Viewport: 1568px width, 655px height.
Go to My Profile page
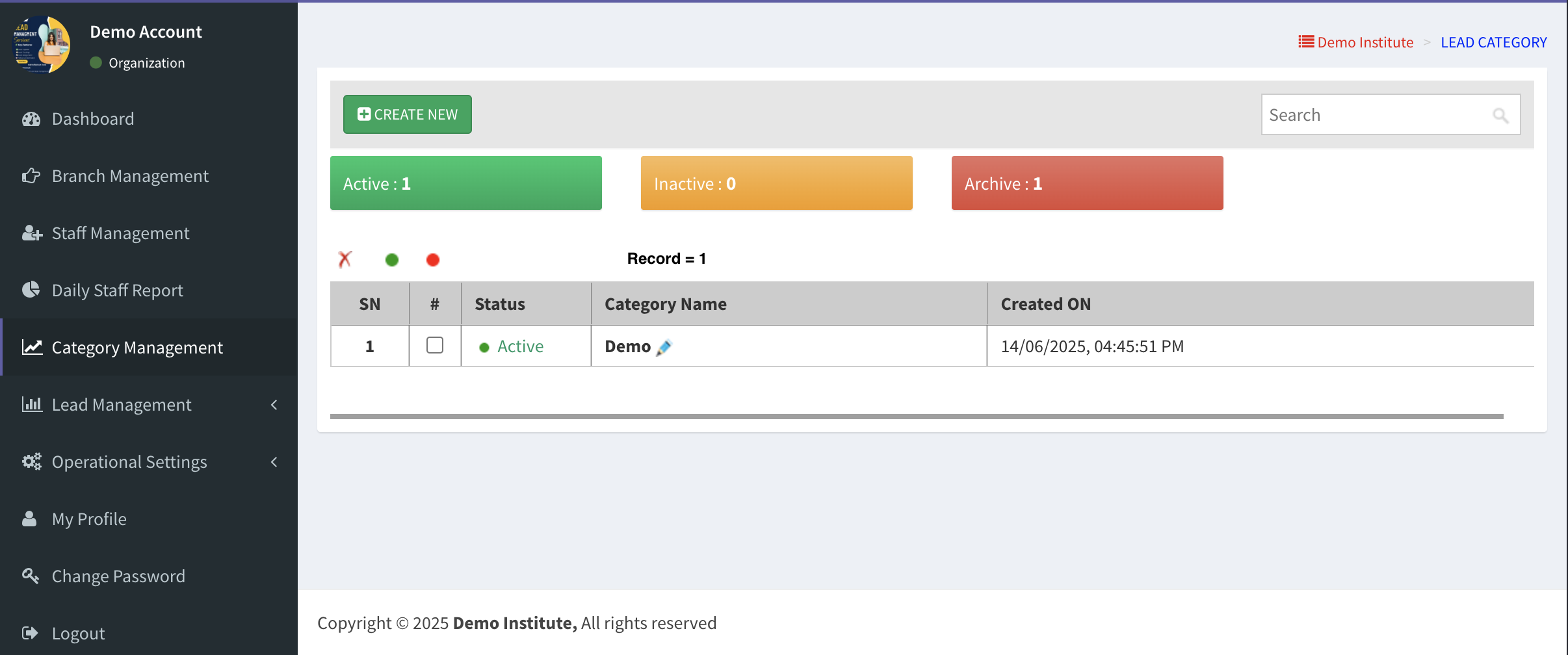click(89, 519)
